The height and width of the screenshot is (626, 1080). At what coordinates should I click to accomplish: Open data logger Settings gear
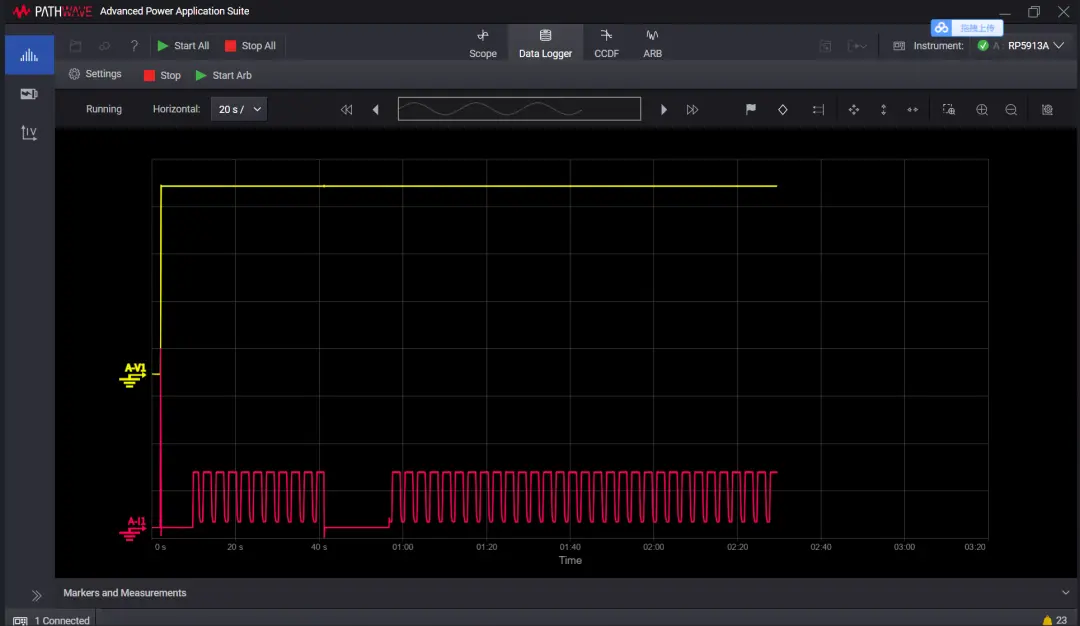95,74
